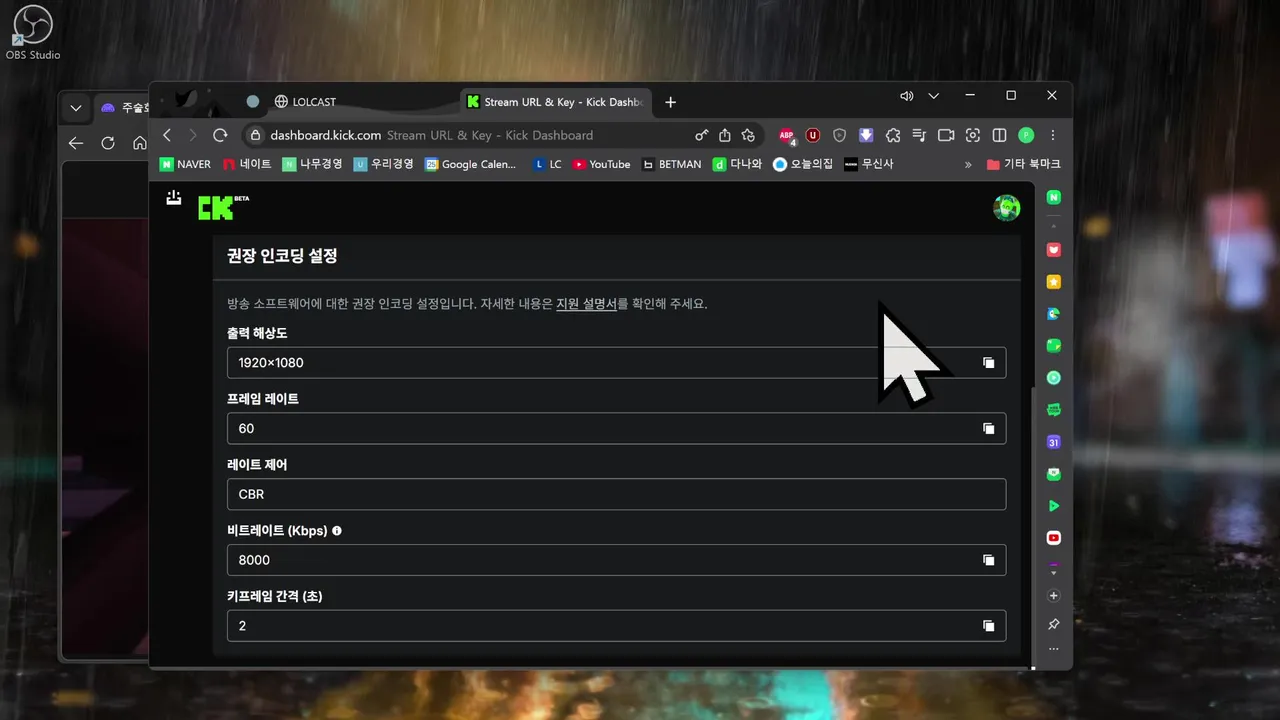
Task: Copy the 1920×1080 output resolution value
Action: [x=988, y=363]
